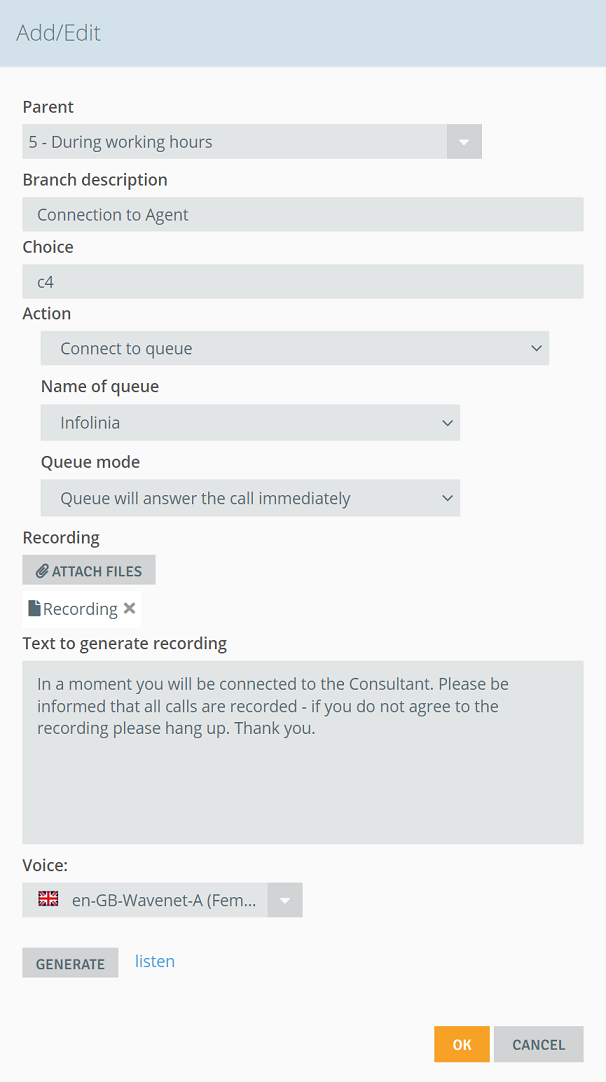
Task: Click the GENERATE button
Action: point(70,963)
